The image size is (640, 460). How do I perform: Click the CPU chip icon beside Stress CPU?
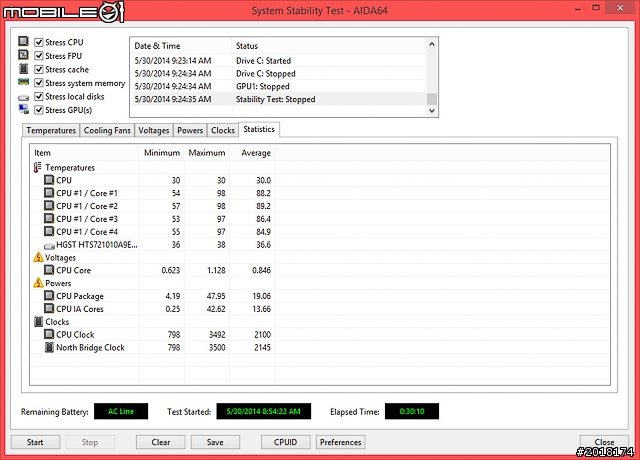click(23, 41)
